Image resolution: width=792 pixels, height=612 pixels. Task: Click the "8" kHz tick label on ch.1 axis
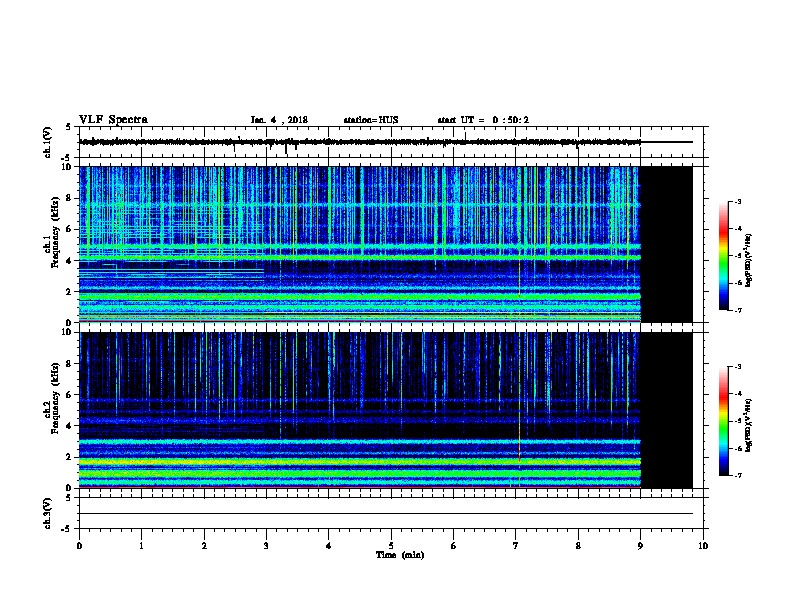(x=70, y=198)
